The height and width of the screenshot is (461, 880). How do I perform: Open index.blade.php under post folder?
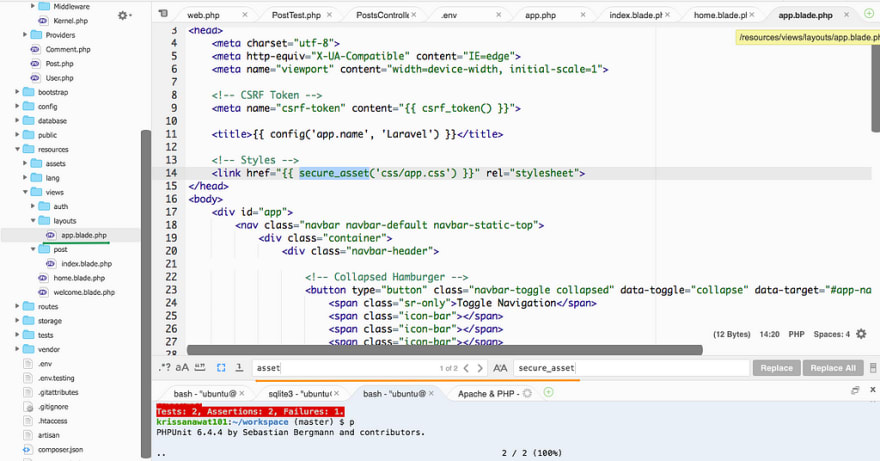86,263
